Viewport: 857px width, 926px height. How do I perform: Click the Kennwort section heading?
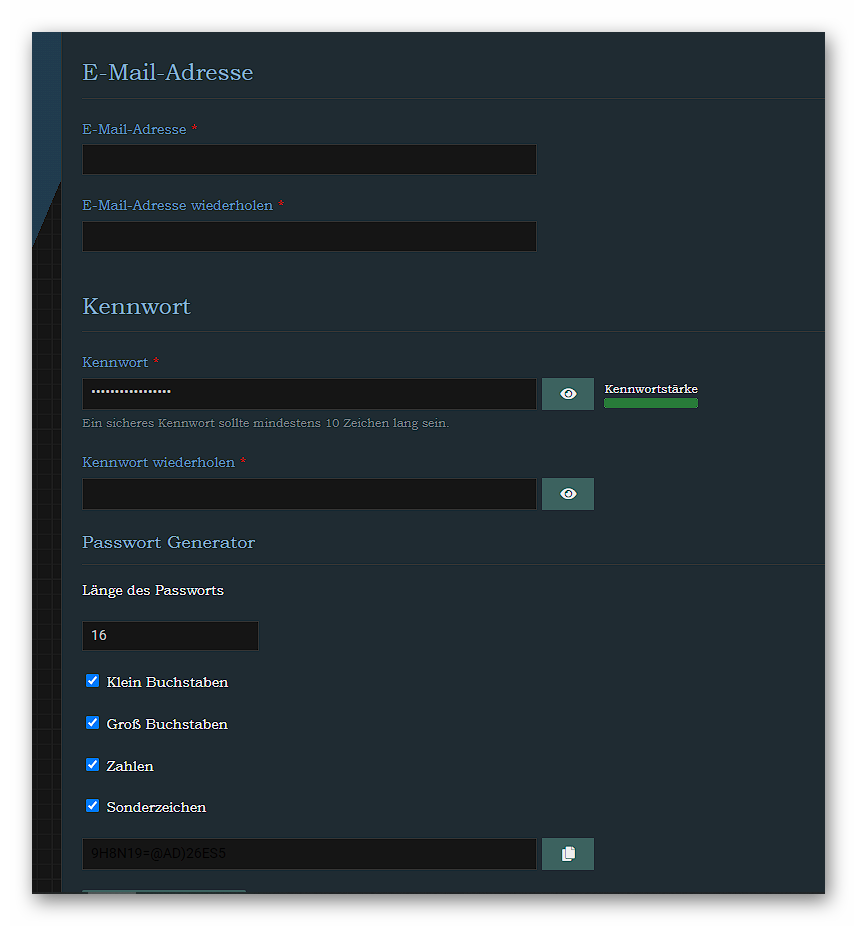tap(136, 306)
